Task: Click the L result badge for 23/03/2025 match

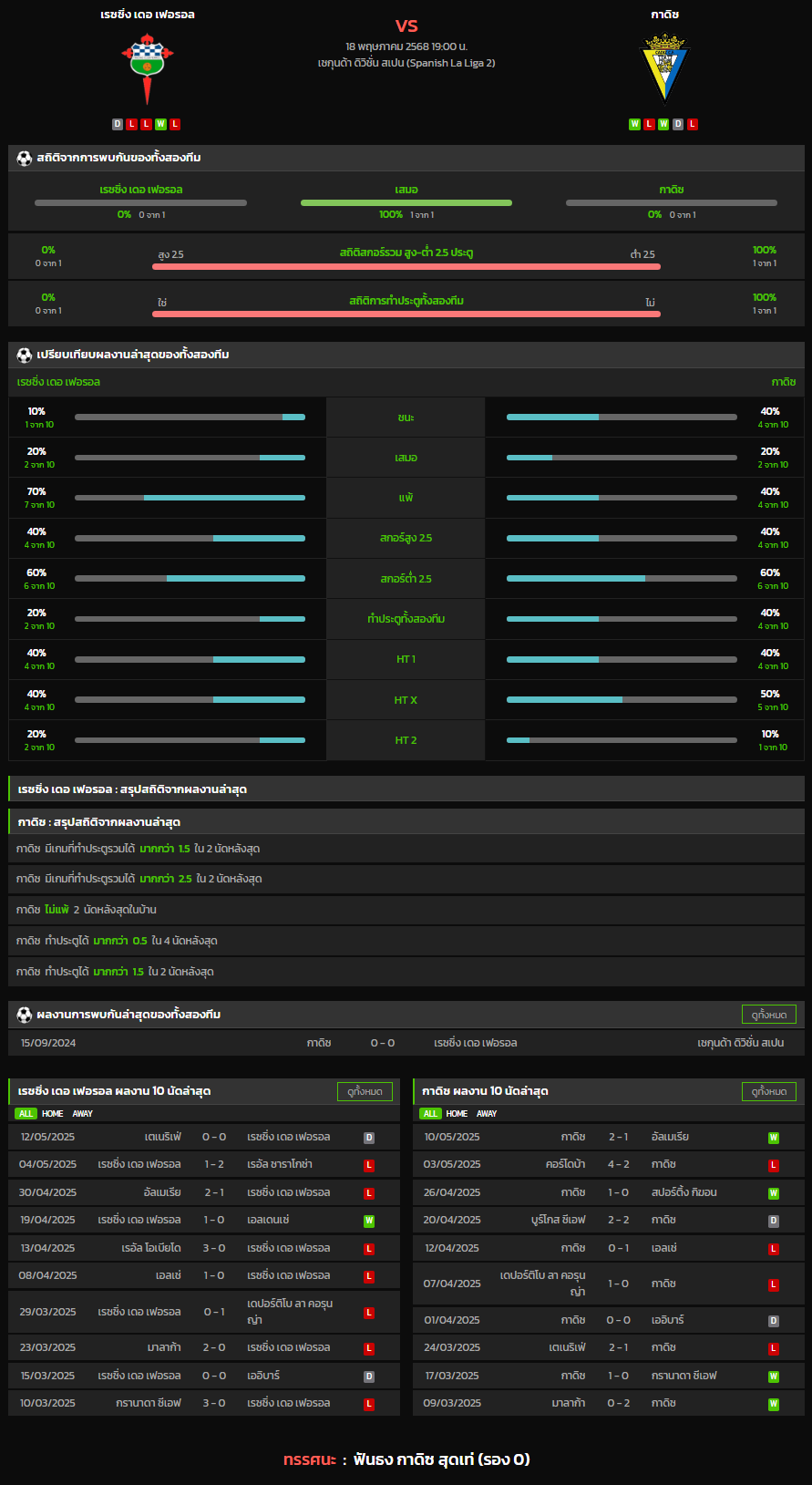Action: click(x=369, y=1348)
